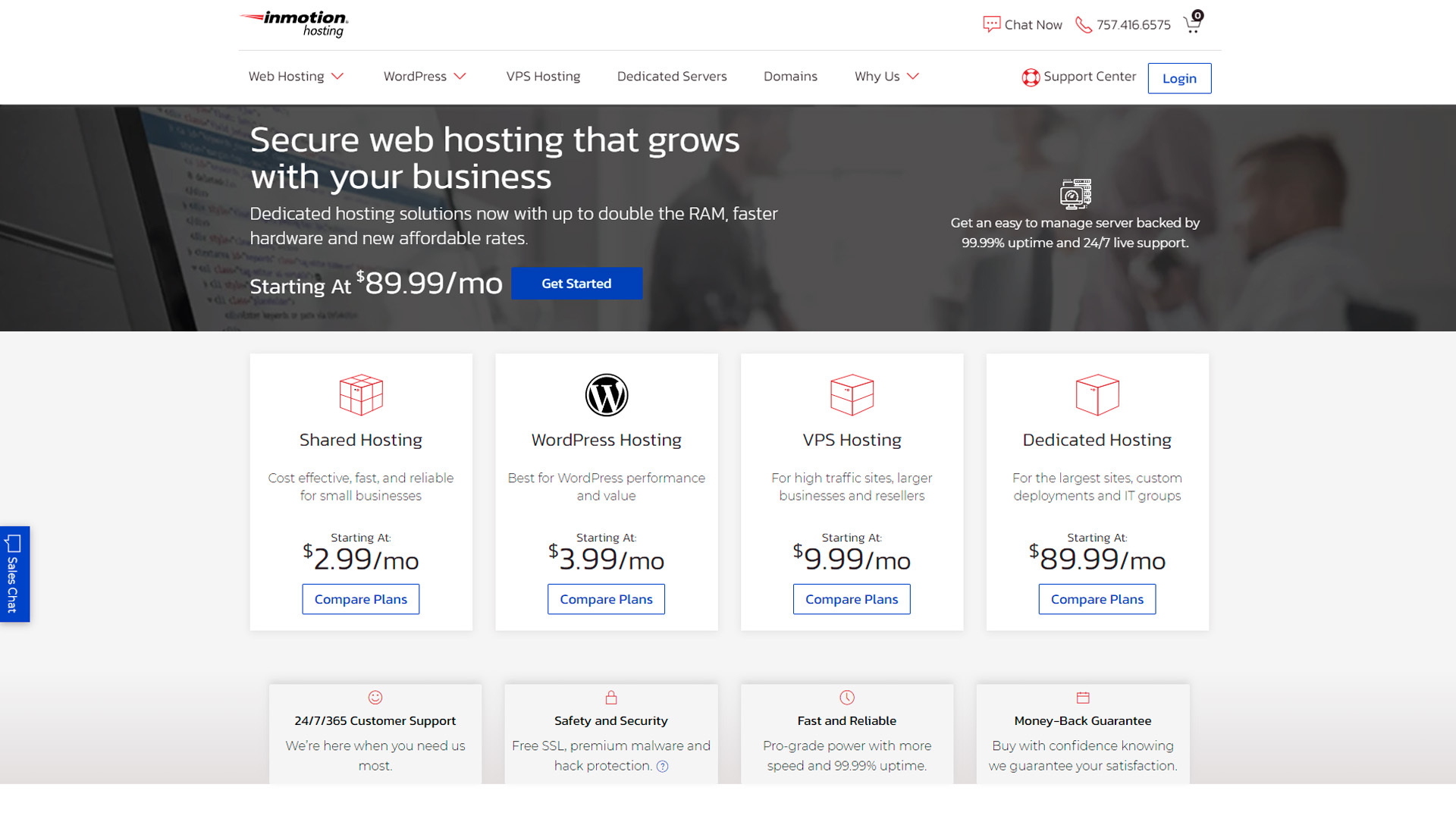Open the Chat Now speech bubble icon
The image size is (1456, 819).
(x=992, y=24)
